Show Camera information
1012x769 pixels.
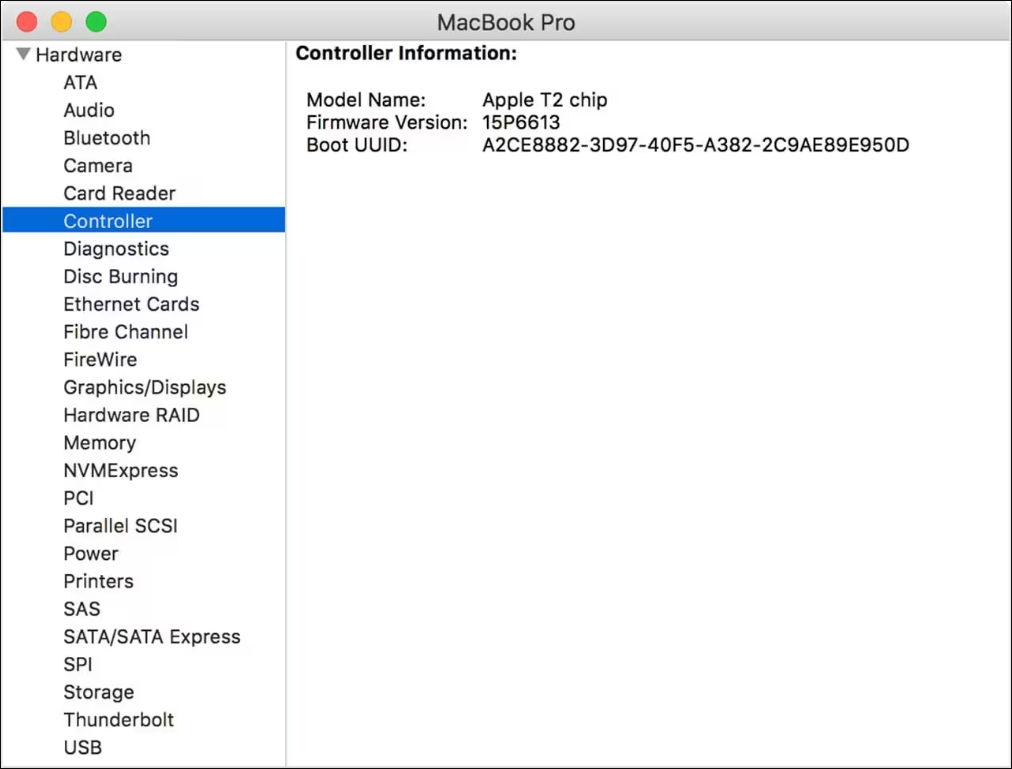tap(98, 166)
